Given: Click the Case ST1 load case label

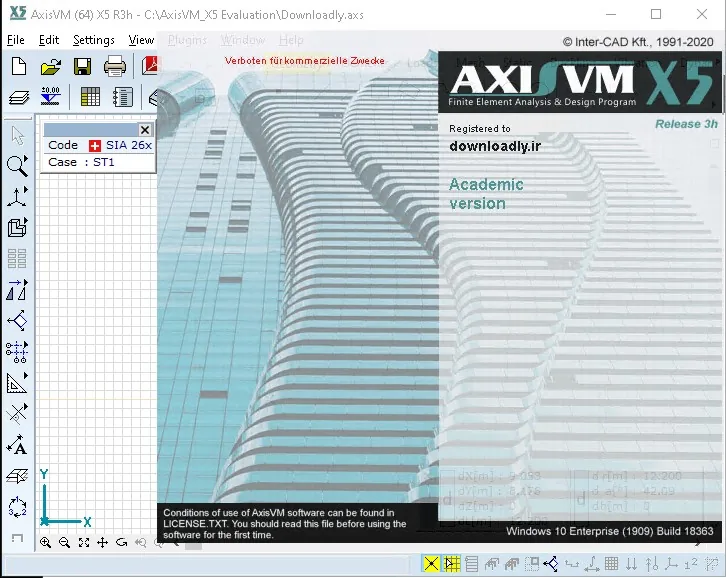Looking at the screenshot, I should coord(81,162).
